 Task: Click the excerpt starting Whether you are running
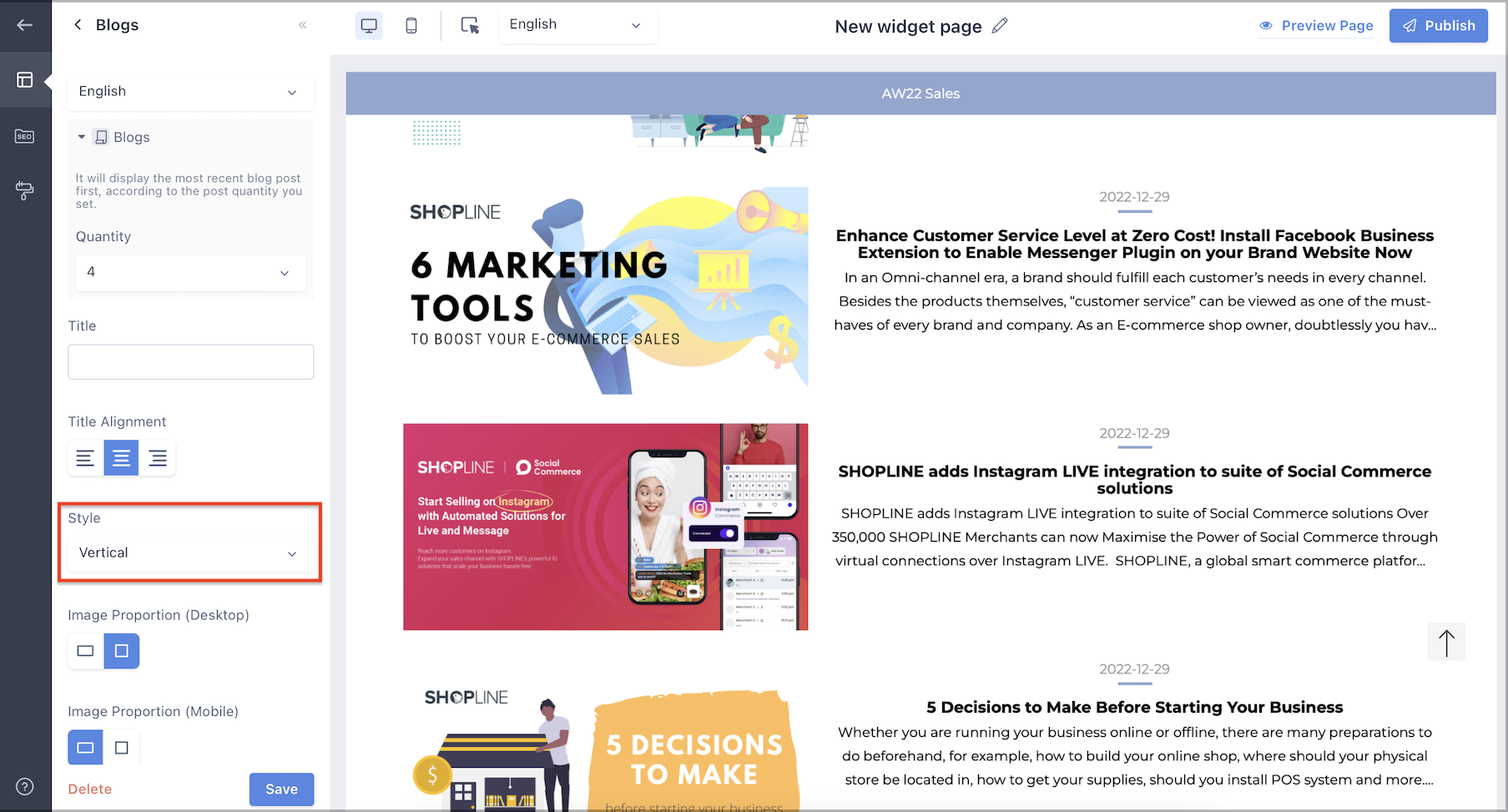click(x=1135, y=756)
